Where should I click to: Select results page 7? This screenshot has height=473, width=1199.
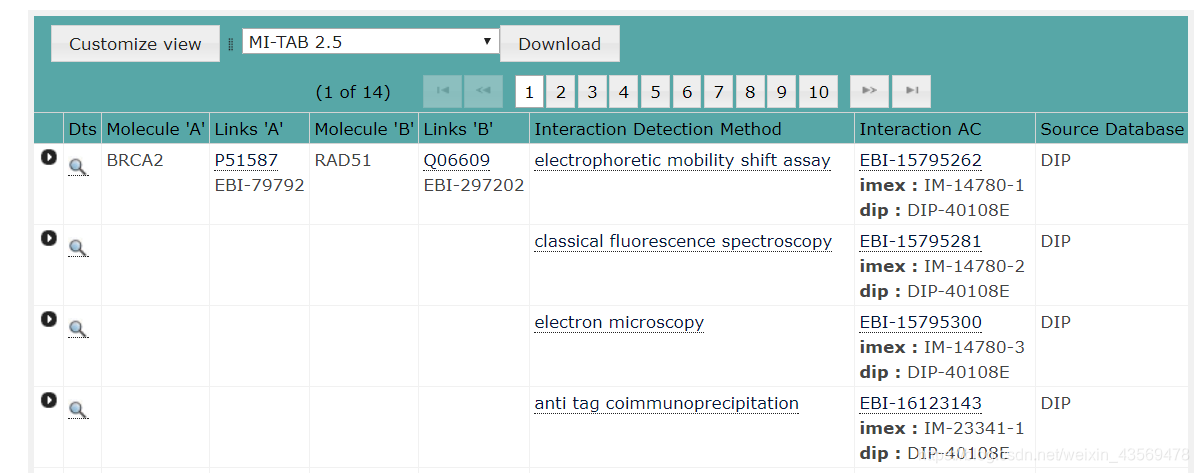point(718,92)
